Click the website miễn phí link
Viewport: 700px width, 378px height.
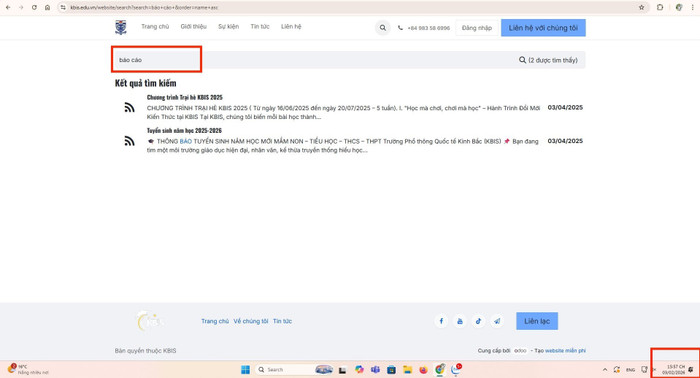565,351
